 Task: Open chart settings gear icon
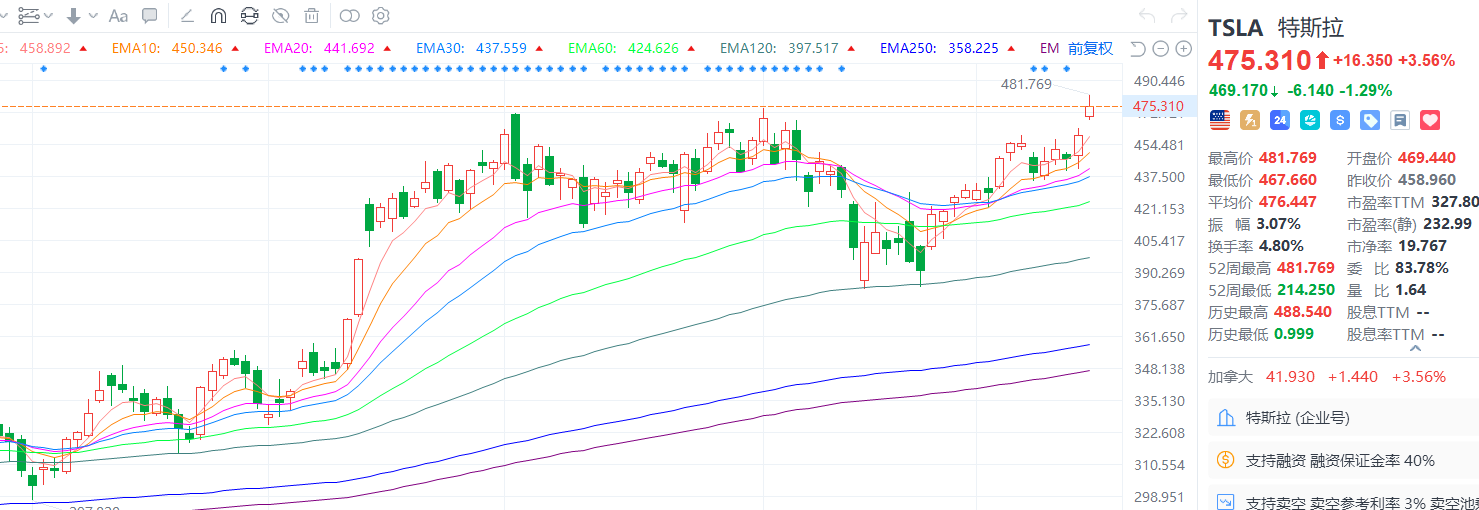click(x=380, y=15)
